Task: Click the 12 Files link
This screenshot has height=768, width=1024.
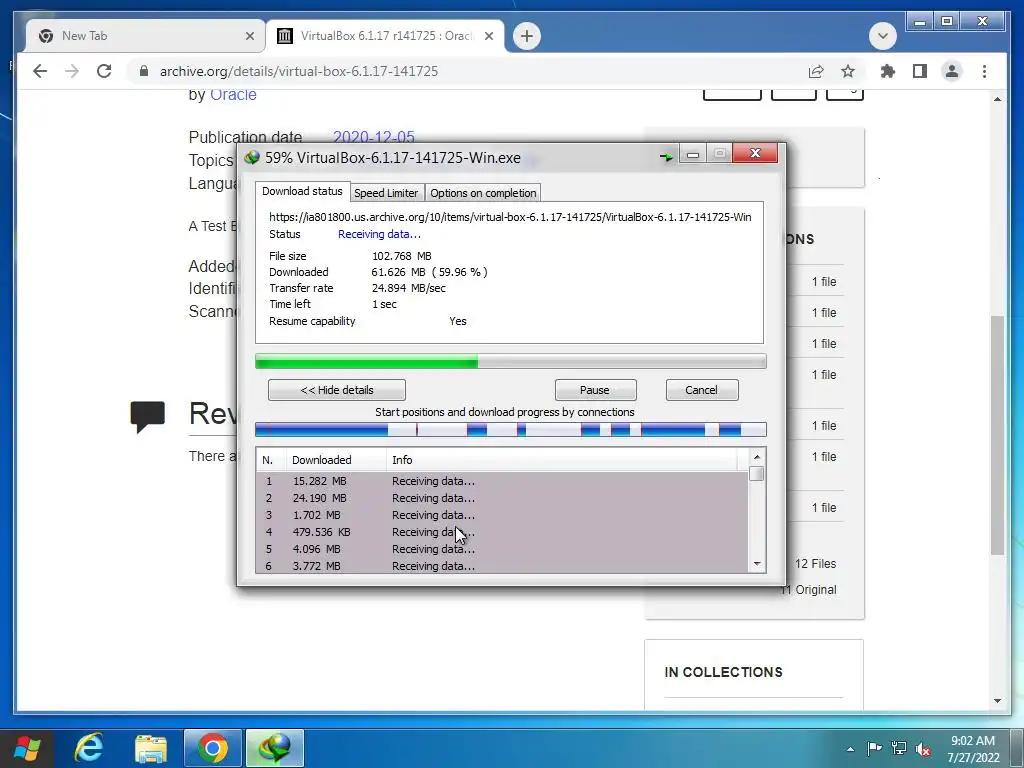Action: (x=815, y=564)
